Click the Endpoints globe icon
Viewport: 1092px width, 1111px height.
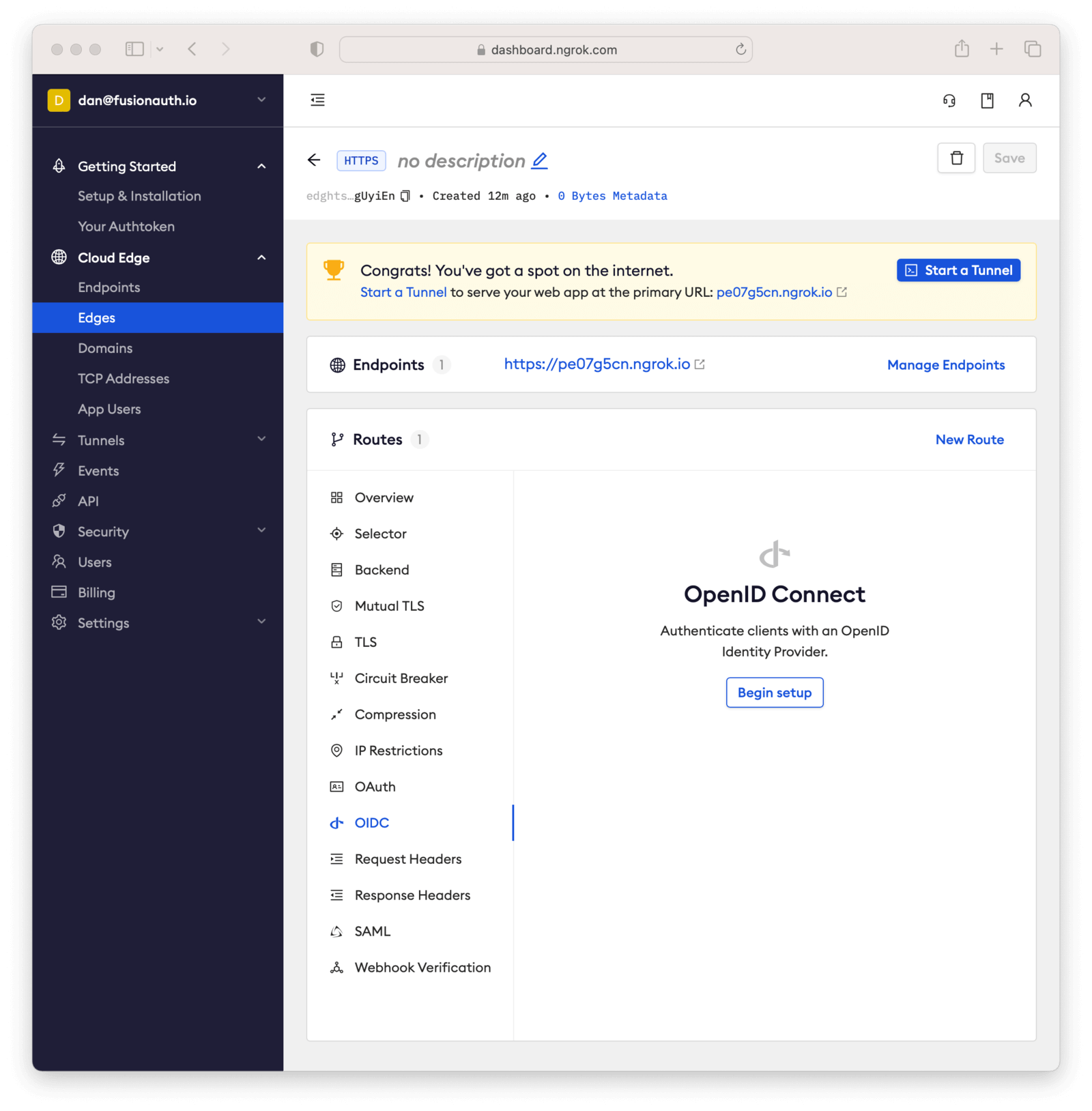337,365
